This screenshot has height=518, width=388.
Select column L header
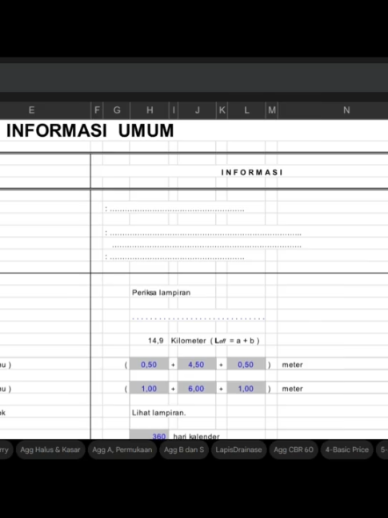point(246,110)
